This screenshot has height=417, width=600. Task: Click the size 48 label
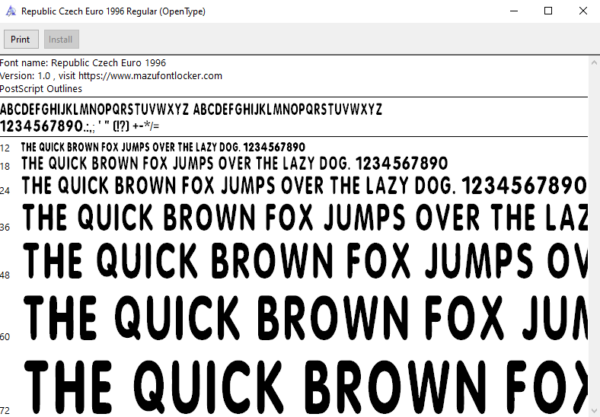tap(5, 275)
